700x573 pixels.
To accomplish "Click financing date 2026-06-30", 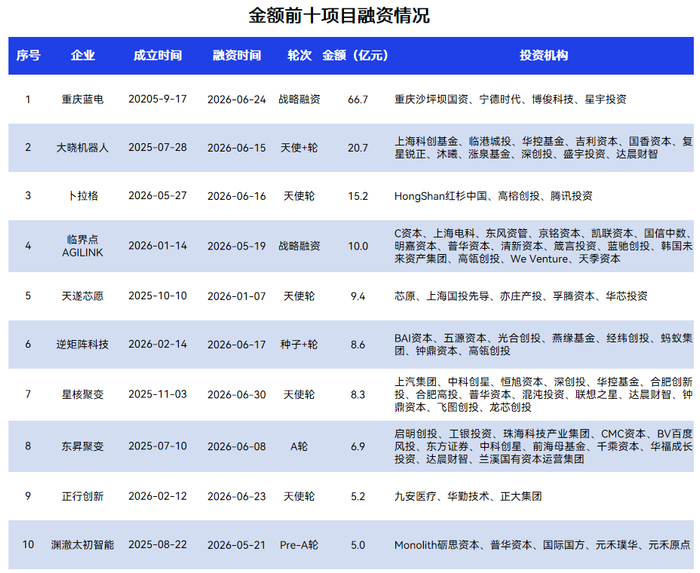I will coord(237,394).
